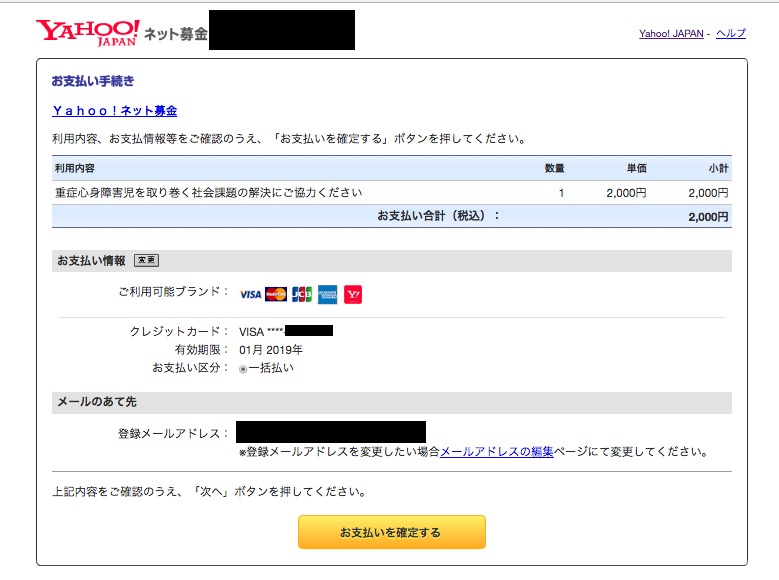The image size is (779, 580).
Task: Open the メールアドレスの編集 link
Action: click(497, 451)
